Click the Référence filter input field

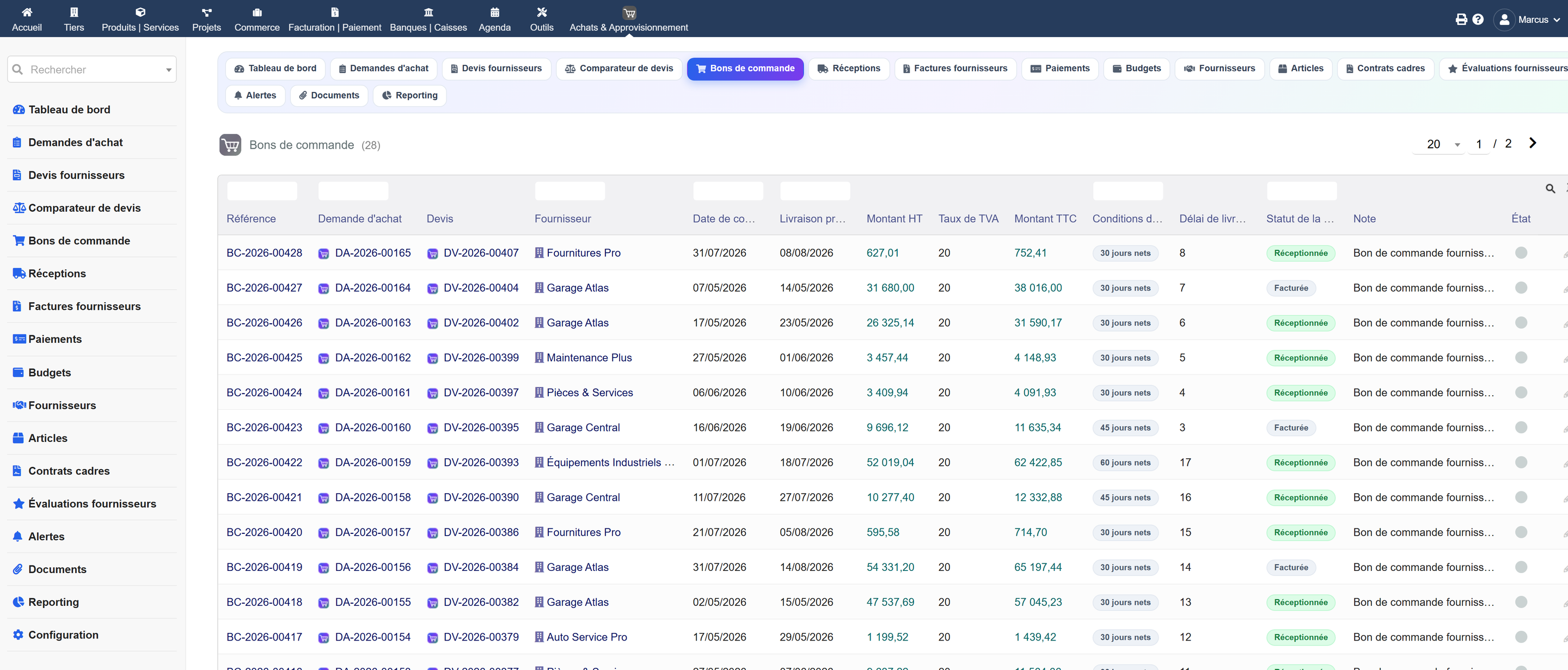tap(262, 191)
